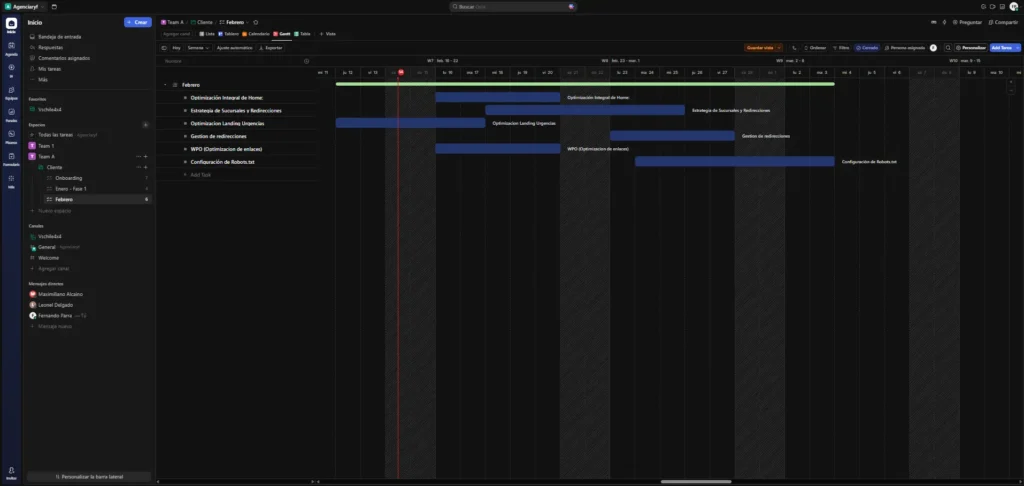Open the Equipos icon in the left rail

coord(11,90)
